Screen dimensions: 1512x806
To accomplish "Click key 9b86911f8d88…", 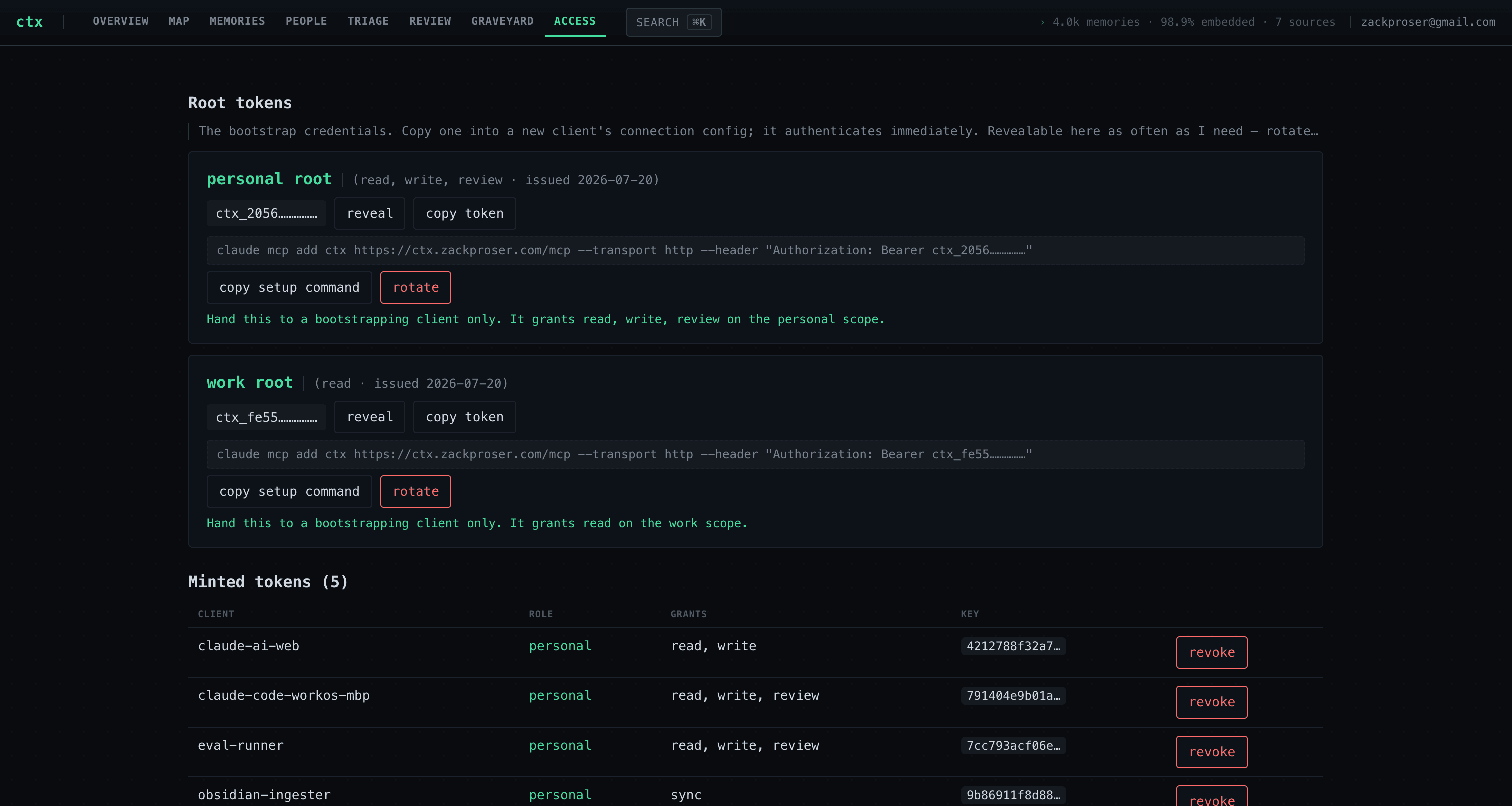I will tap(1013, 795).
